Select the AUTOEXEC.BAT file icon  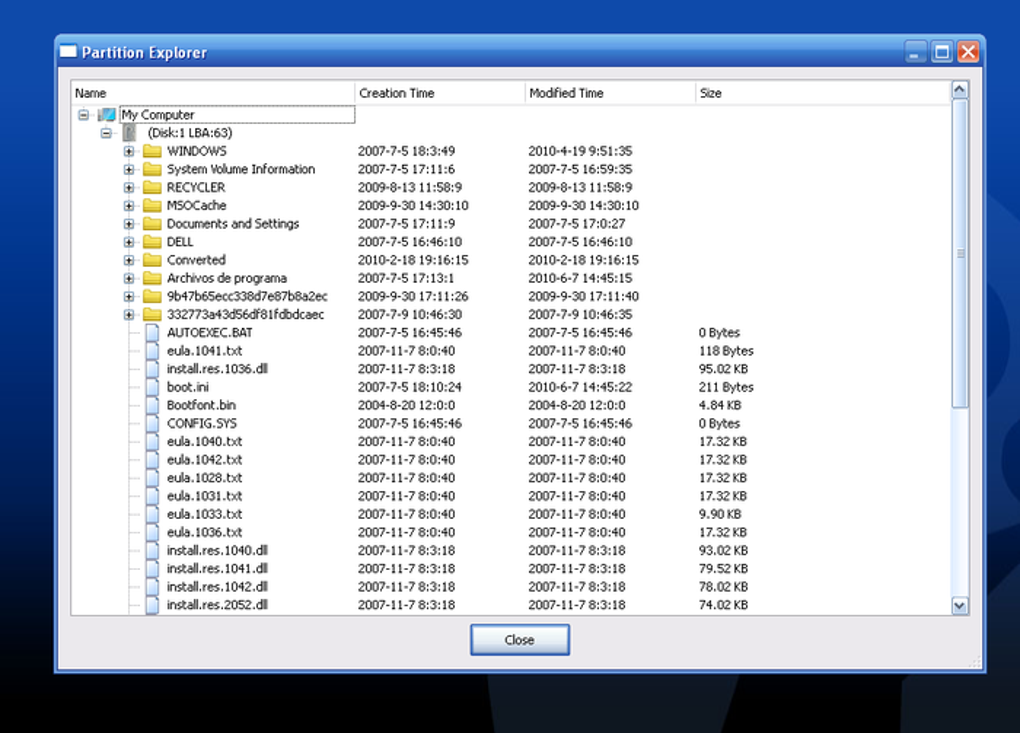click(150, 332)
